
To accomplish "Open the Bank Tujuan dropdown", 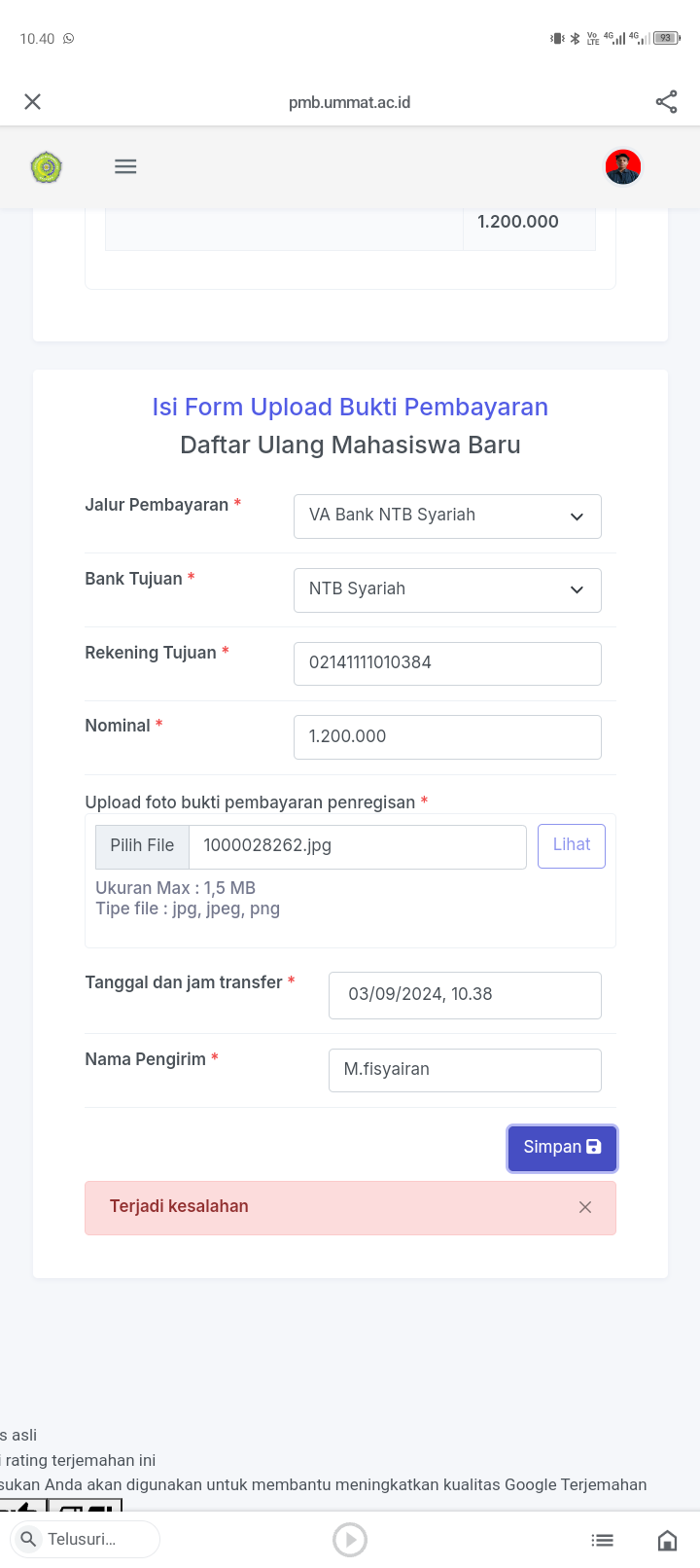I will click(447, 589).
